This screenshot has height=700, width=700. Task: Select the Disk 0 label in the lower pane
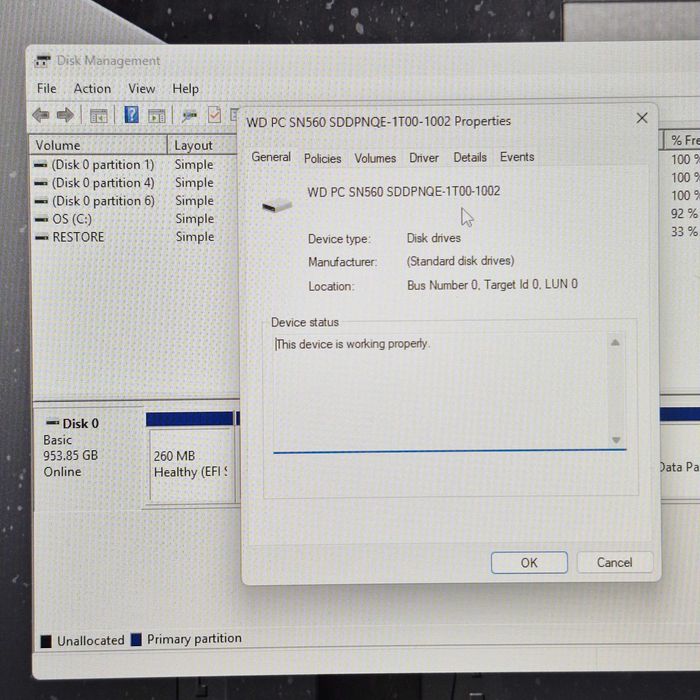[80, 423]
